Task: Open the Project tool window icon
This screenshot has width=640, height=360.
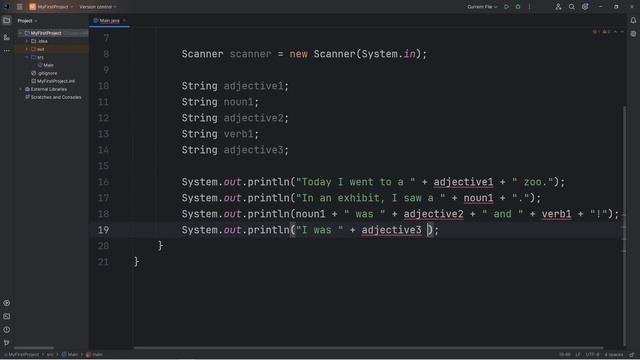Action: point(7,20)
